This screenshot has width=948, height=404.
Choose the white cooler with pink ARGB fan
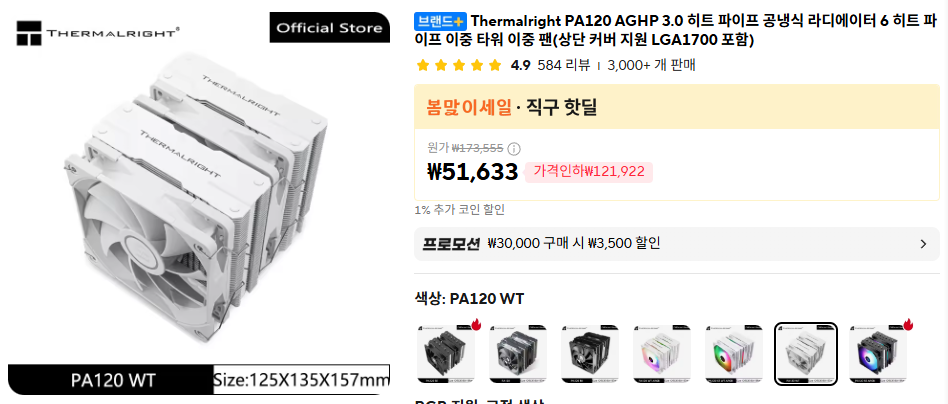click(x=662, y=354)
